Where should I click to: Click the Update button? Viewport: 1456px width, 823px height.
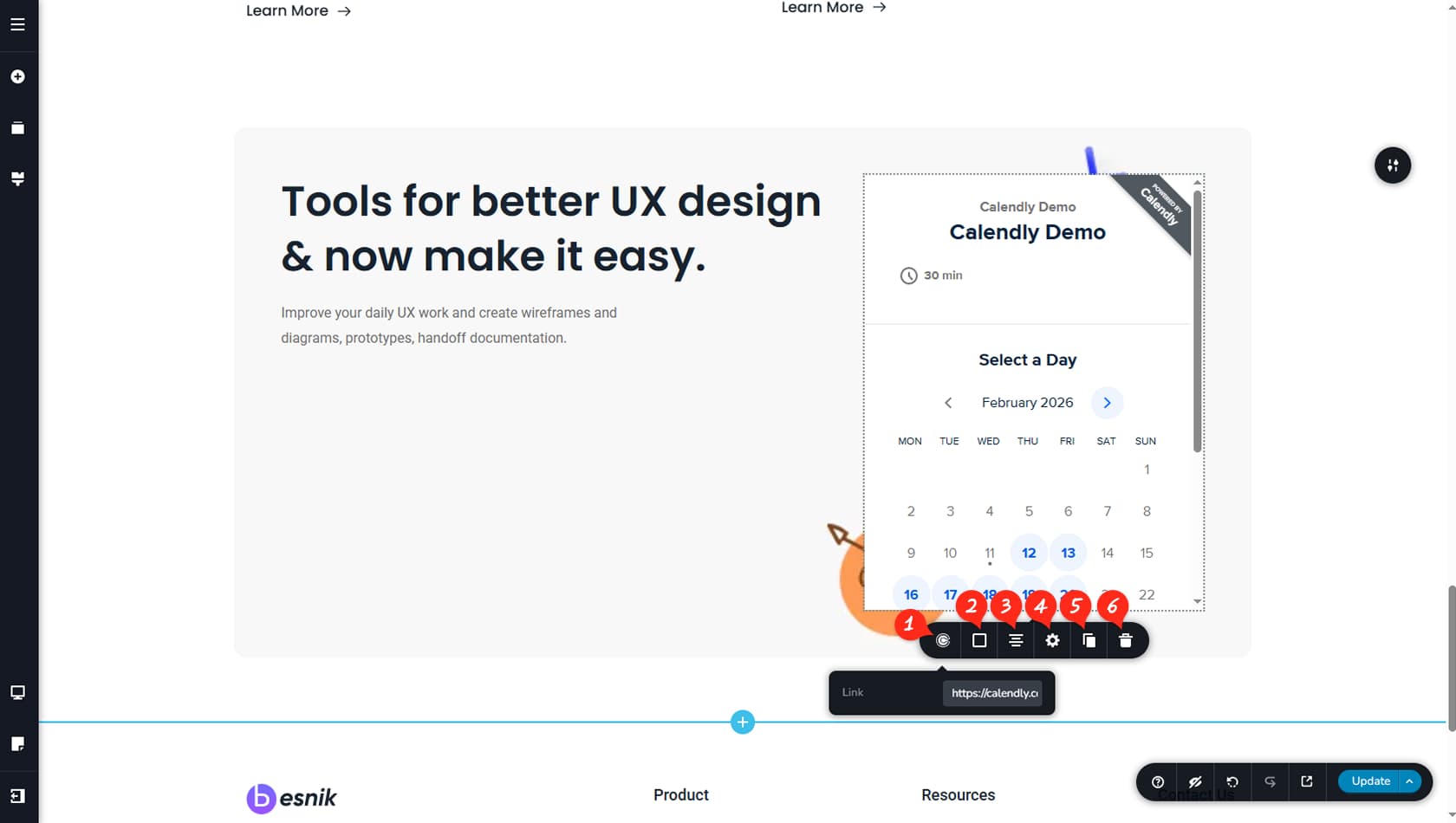pos(1369,781)
